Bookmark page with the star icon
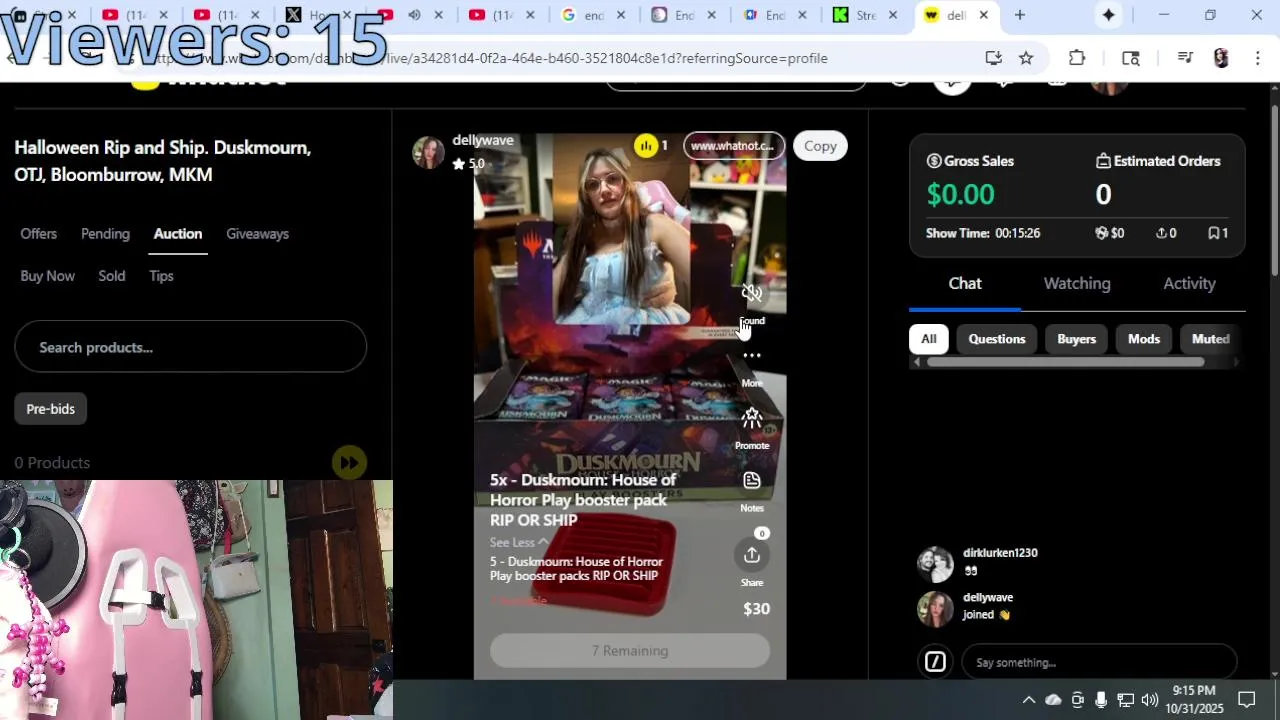 coord(1026,58)
